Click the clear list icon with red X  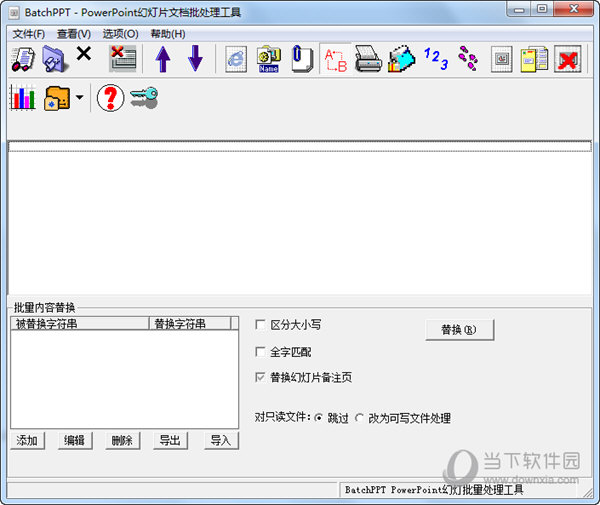[122, 59]
